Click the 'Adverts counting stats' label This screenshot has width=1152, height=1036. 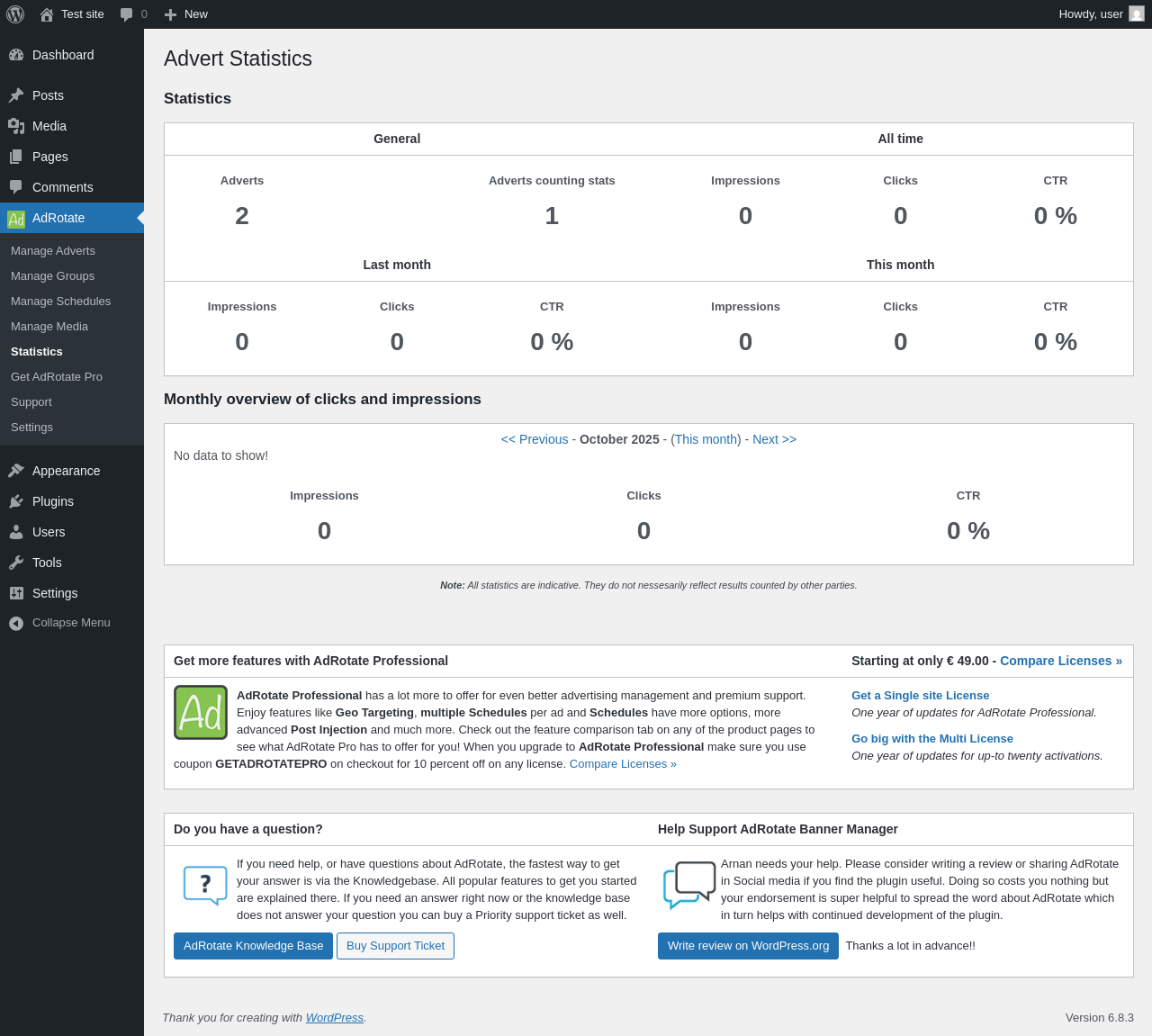tap(552, 181)
